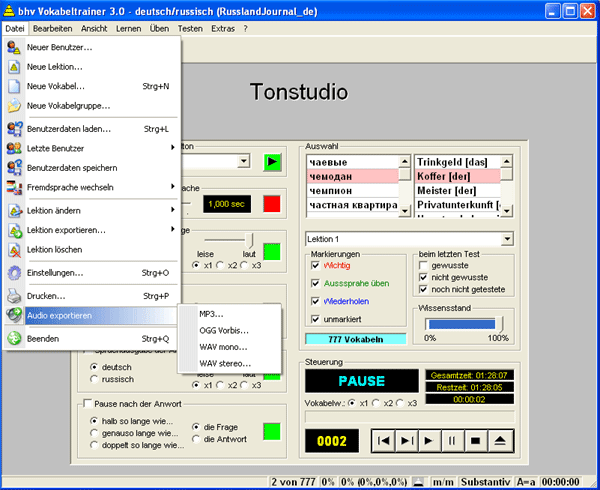Enable Pause nach der Anwort checkbox

tap(88, 404)
